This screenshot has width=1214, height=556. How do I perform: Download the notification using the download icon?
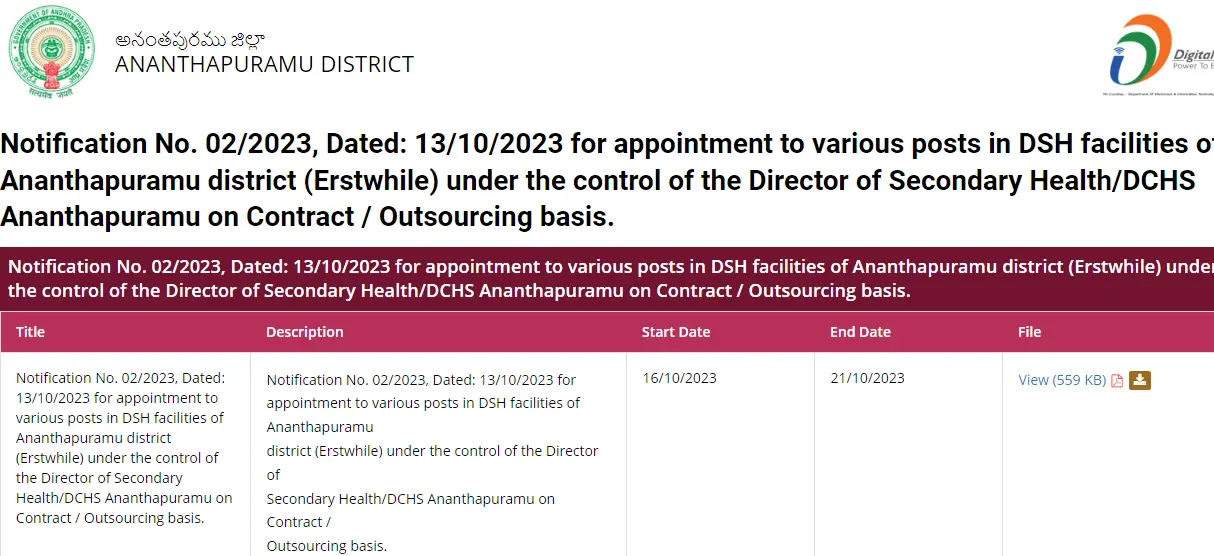(x=1140, y=380)
